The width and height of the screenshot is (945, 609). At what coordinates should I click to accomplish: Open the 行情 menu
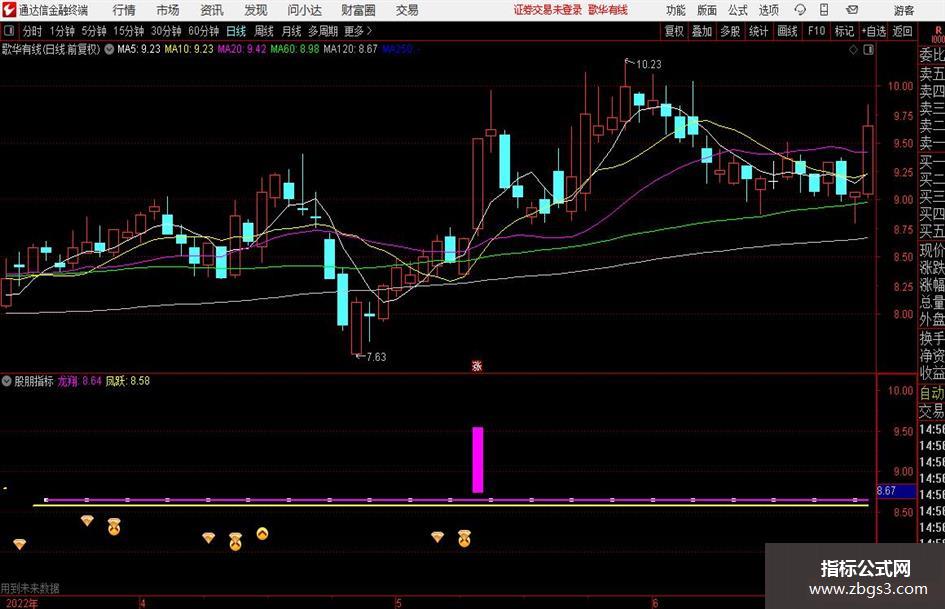pyautogui.click(x=124, y=10)
